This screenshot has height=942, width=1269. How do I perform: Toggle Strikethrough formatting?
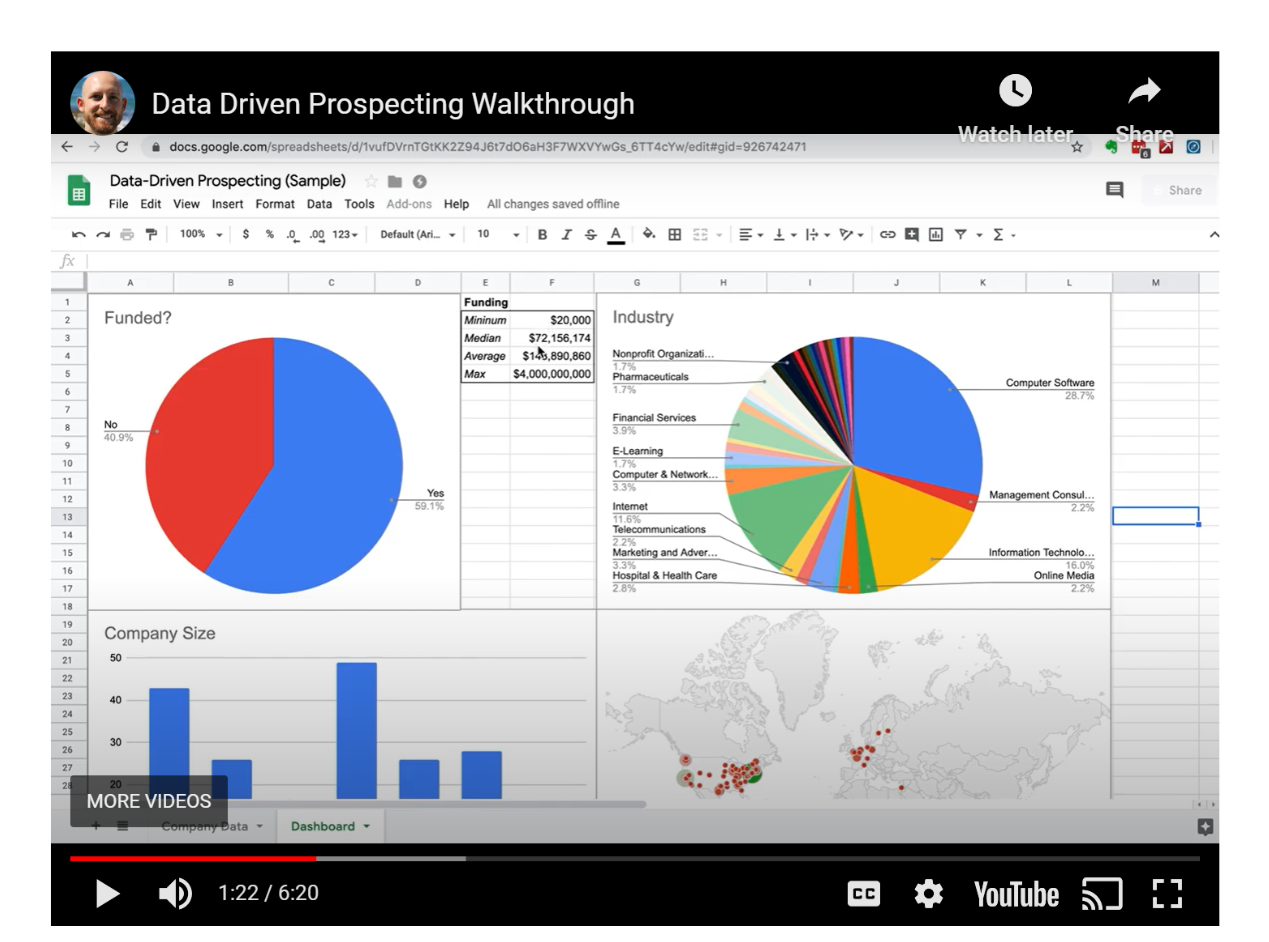point(590,235)
